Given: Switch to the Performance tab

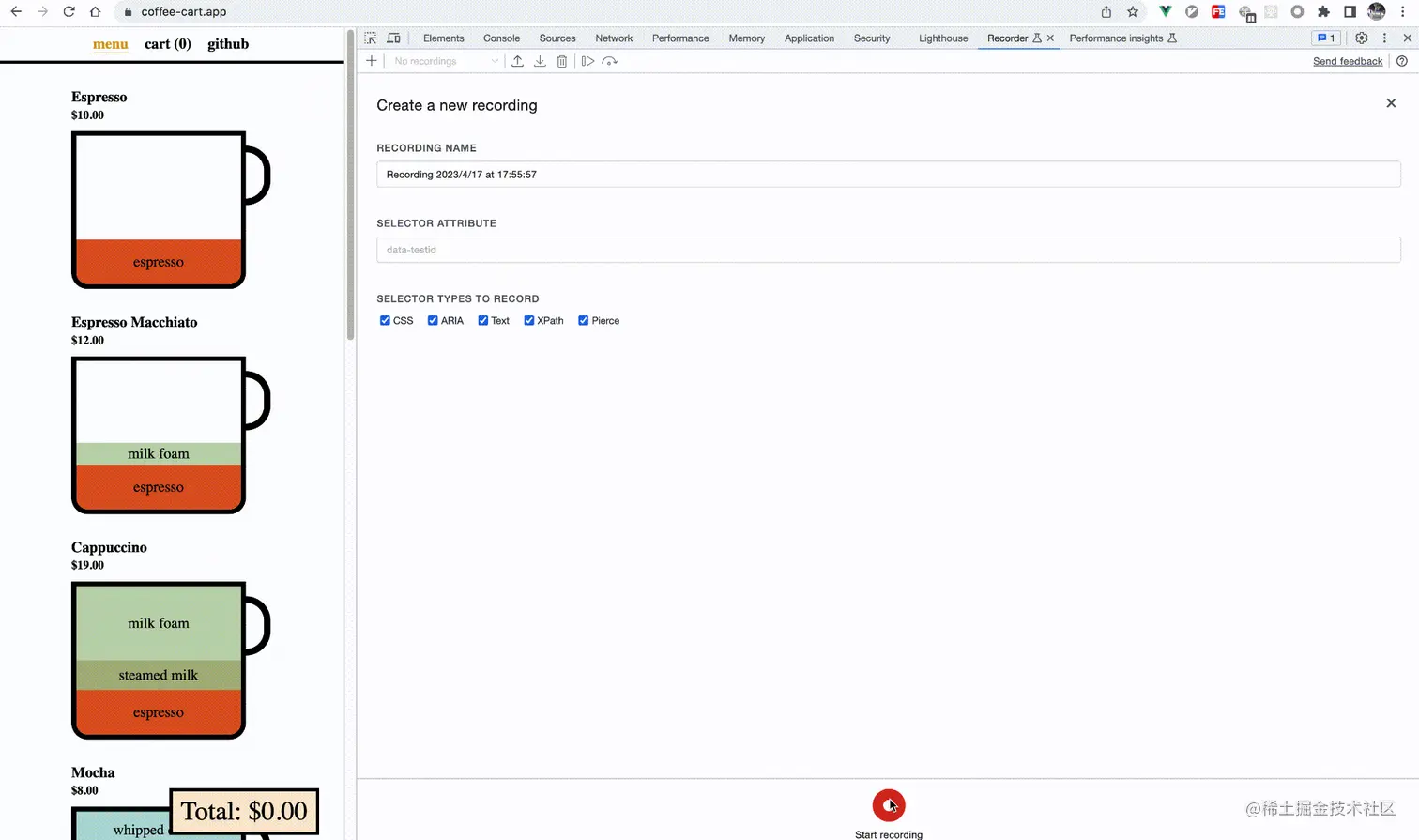Looking at the screenshot, I should point(680,38).
